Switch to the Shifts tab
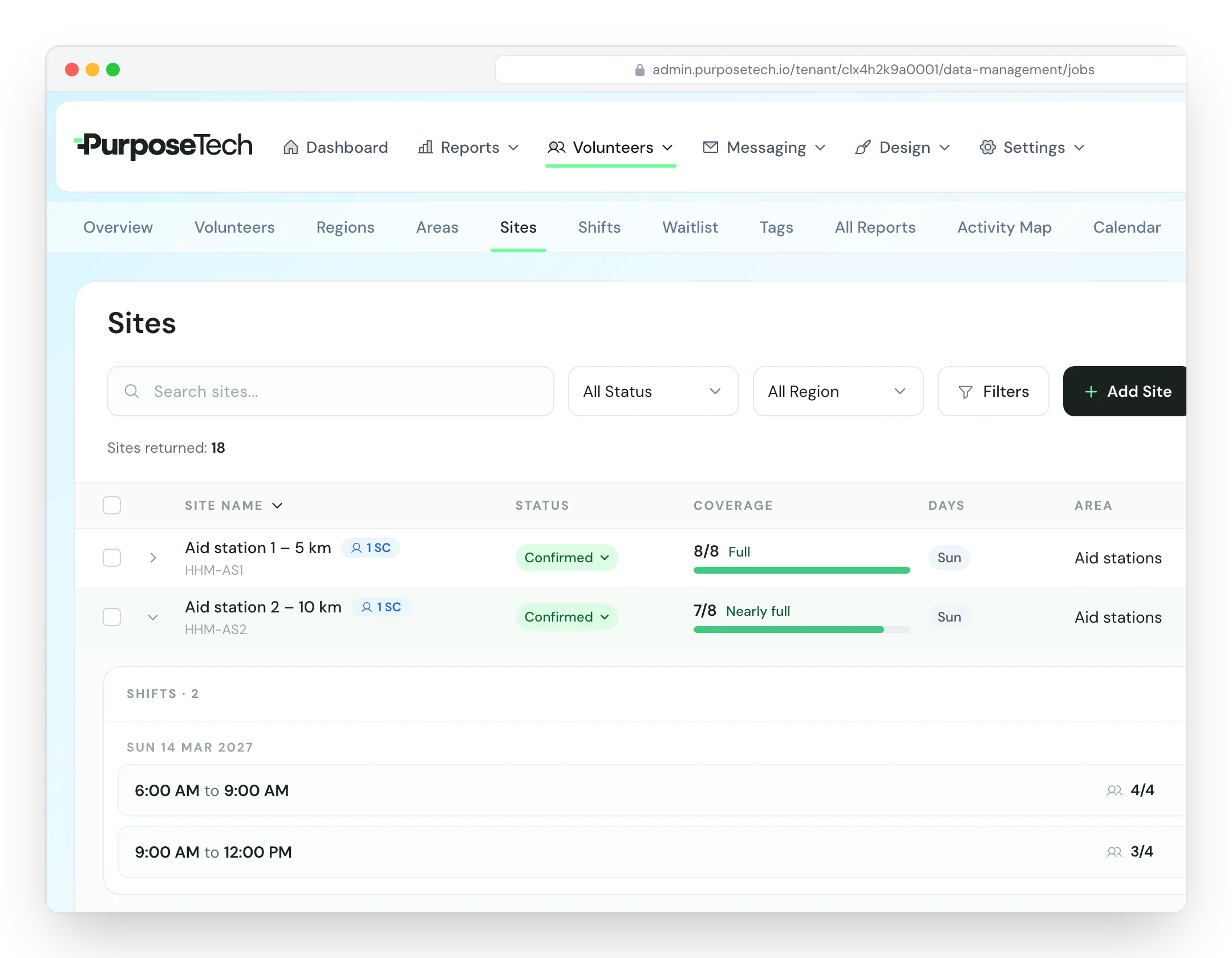This screenshot has height=958, width=1232. point(599,228)
